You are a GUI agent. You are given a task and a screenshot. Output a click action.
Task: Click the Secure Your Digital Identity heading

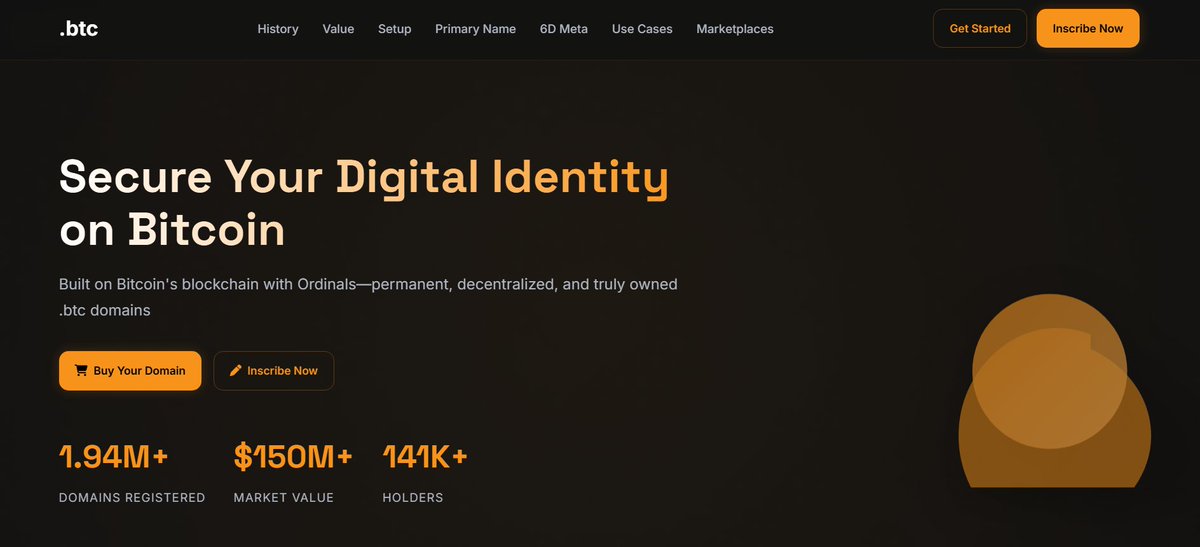tap(364, 203)
